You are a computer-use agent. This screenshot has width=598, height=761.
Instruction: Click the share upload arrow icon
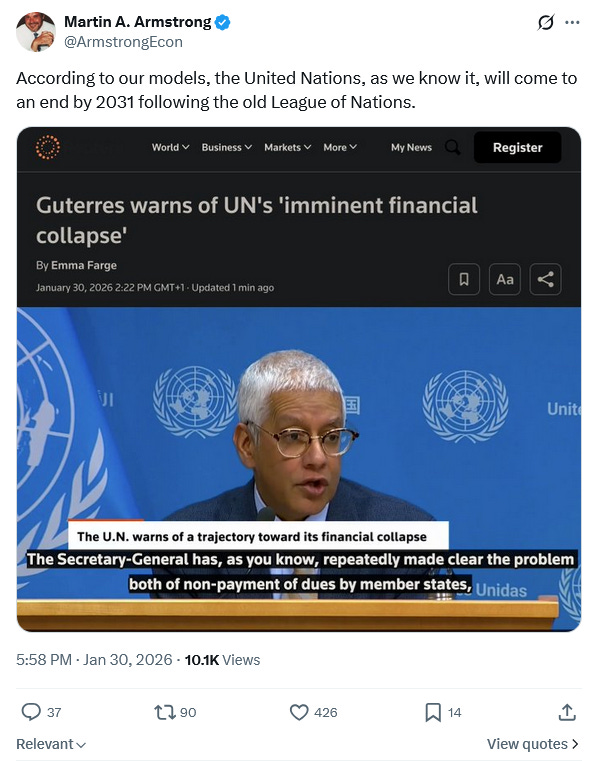567,712
